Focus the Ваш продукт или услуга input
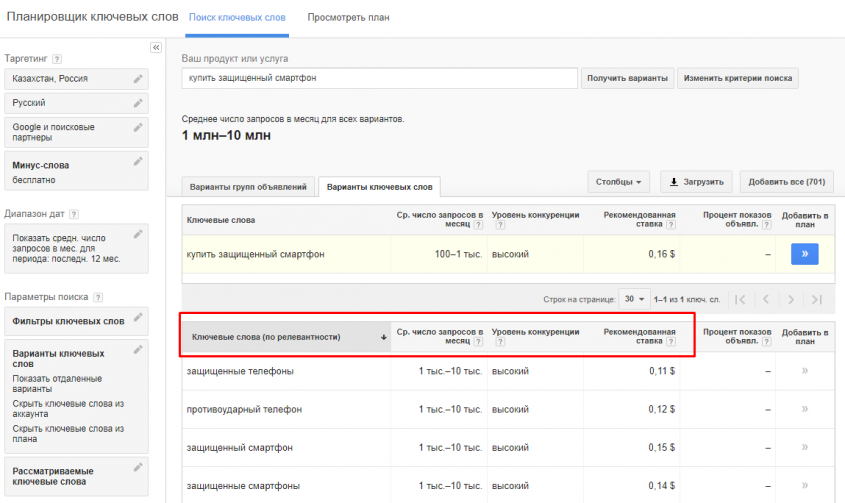The image size is (845, 503). [379, 78]
